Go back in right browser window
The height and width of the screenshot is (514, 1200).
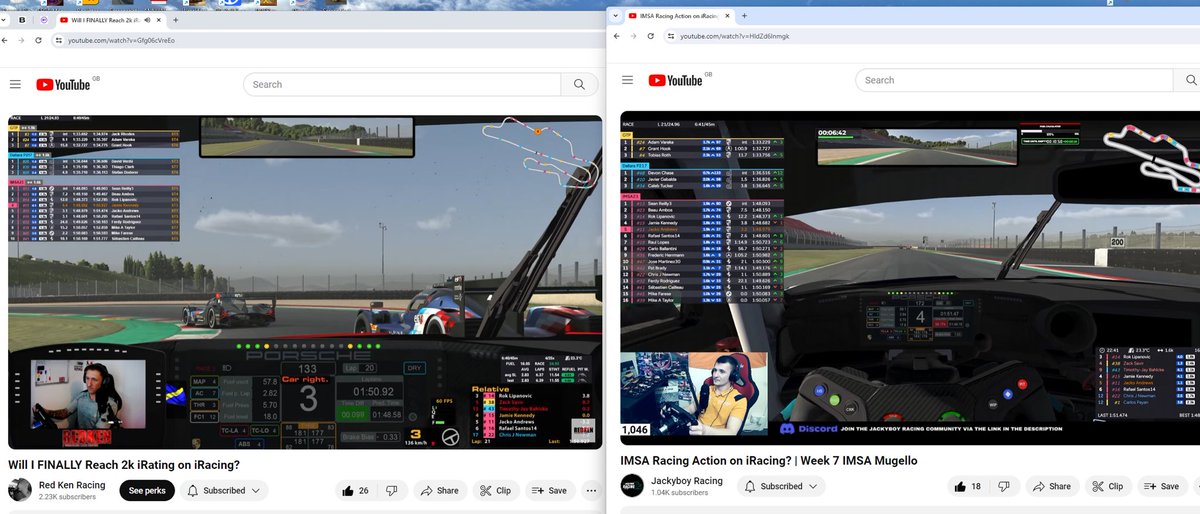click(618, 36)
